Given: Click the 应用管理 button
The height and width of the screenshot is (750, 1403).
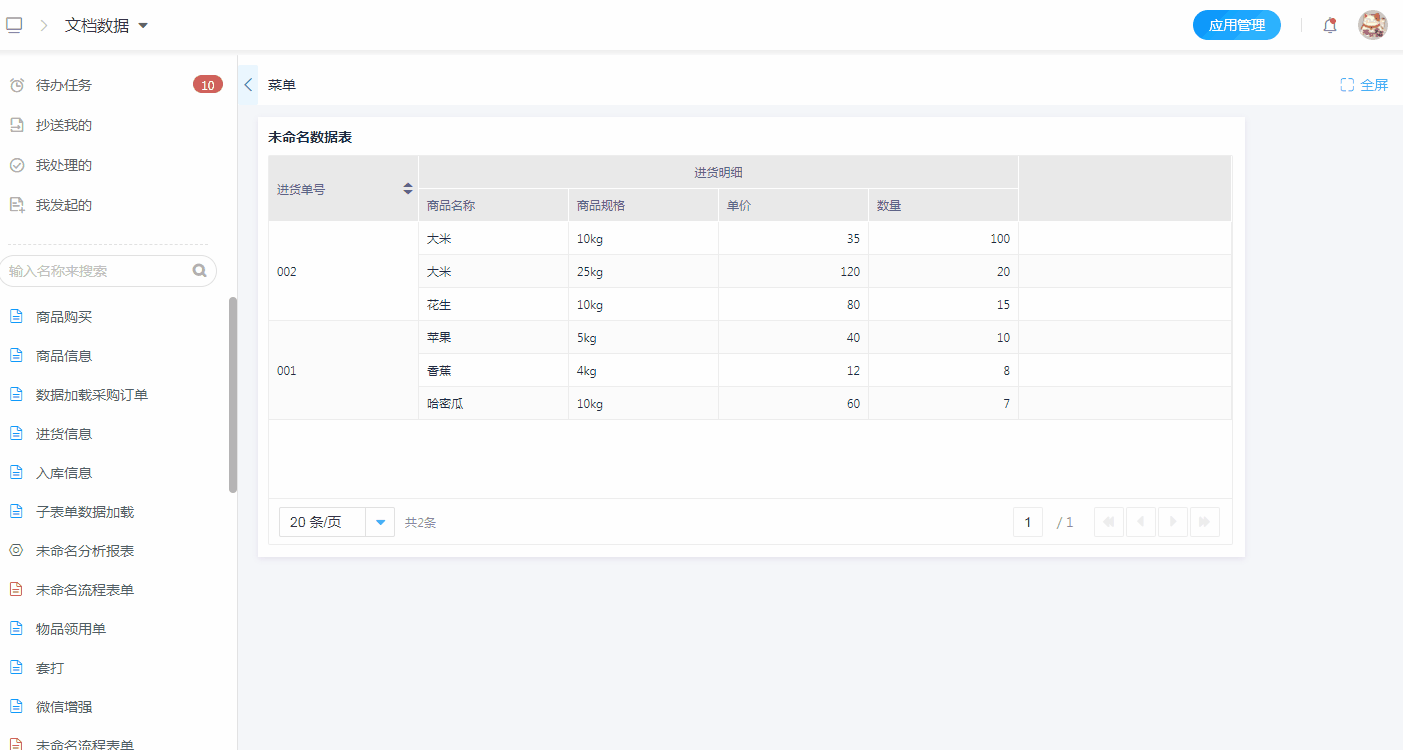Looking at the screenshot, I should [1236, 26].
